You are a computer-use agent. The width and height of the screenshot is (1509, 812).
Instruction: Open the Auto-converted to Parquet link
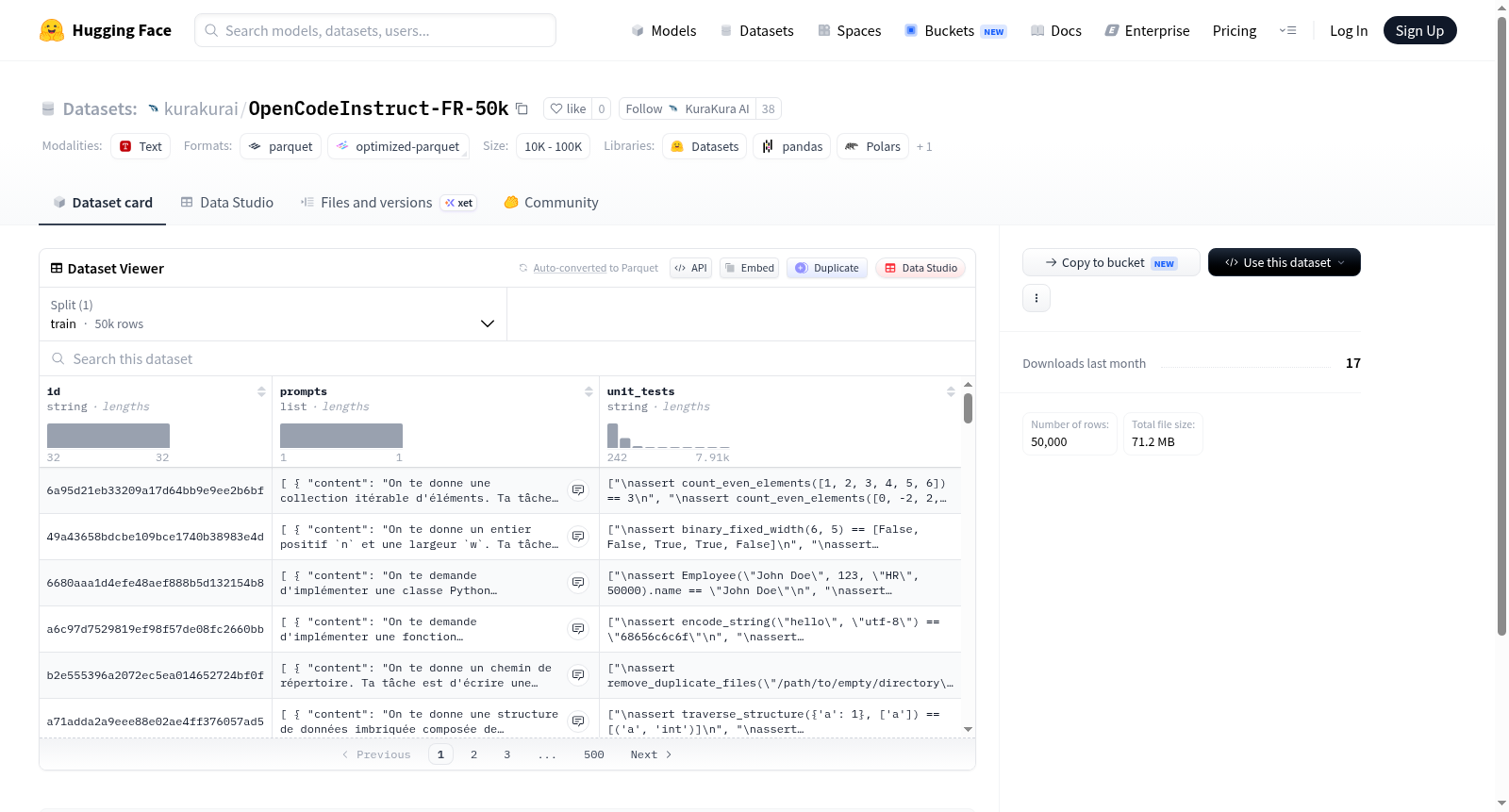point(570,268)
